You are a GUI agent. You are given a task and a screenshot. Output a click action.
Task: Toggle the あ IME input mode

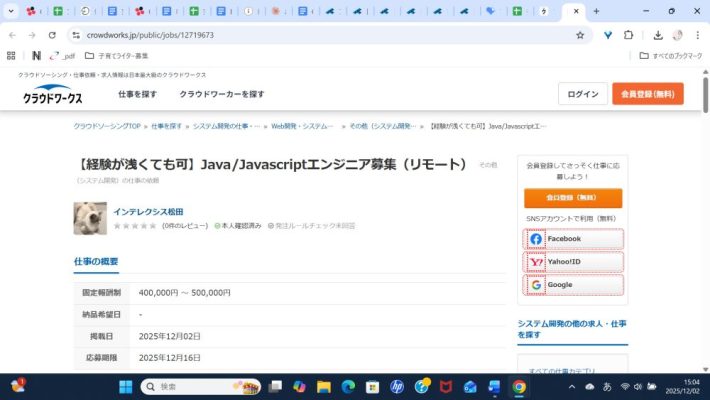(607, 386)
